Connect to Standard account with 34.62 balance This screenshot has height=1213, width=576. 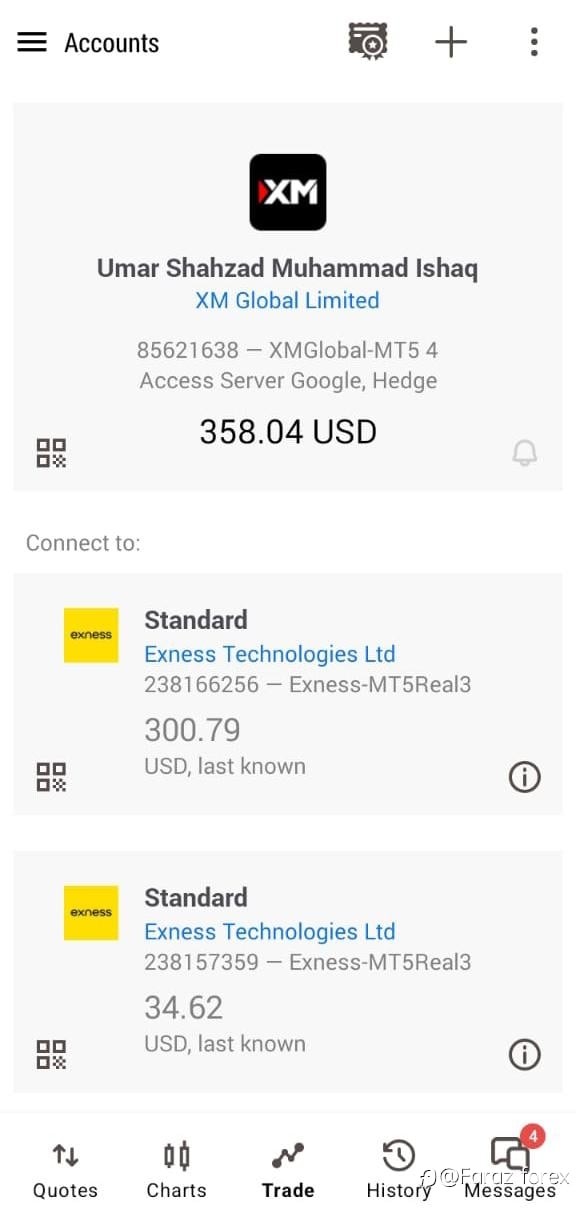(288, 971)
